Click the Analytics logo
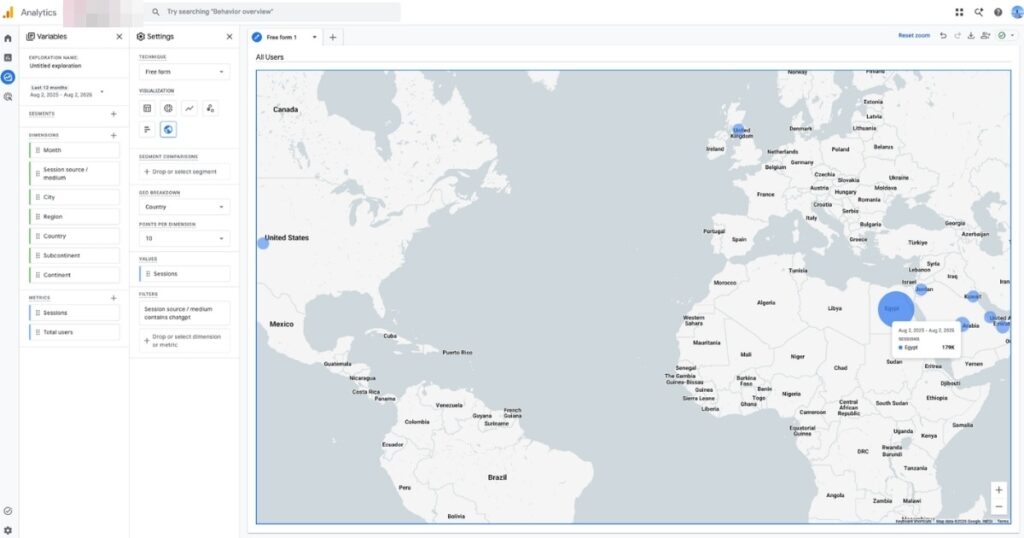 pos(8,12)
